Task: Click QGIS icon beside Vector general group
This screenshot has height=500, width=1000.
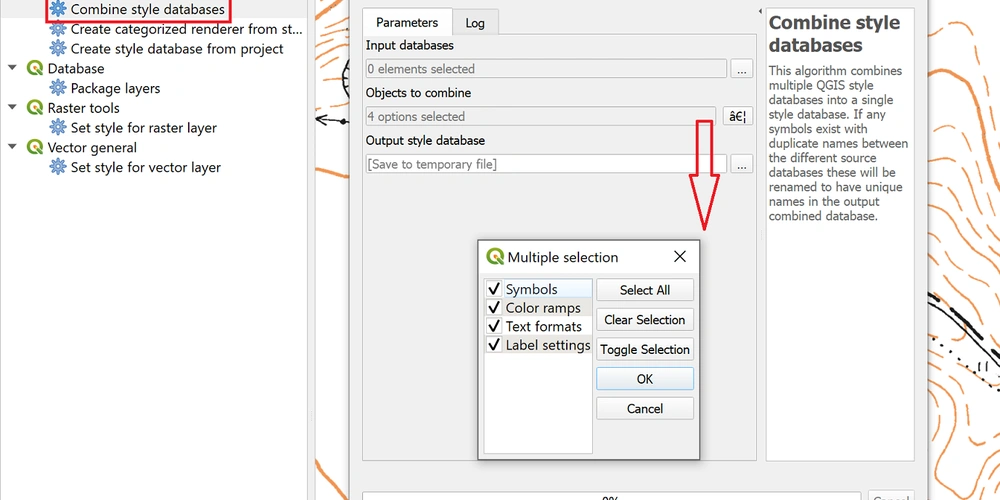Action: pos(34,148)
